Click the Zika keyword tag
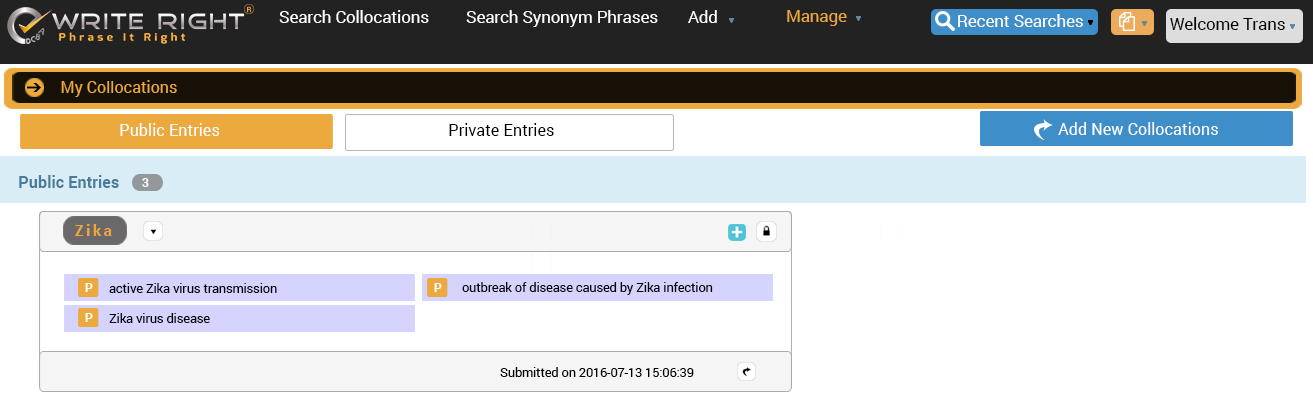 [95, 231]
